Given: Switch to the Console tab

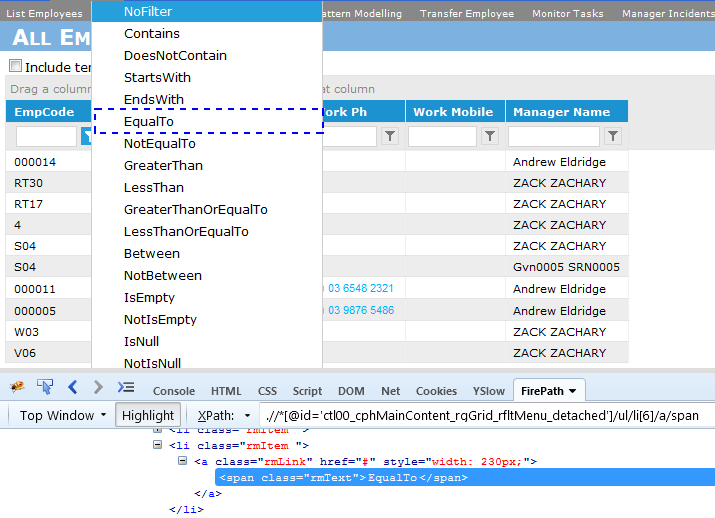Looking at the screenshot, I should [x=174, y=391].
